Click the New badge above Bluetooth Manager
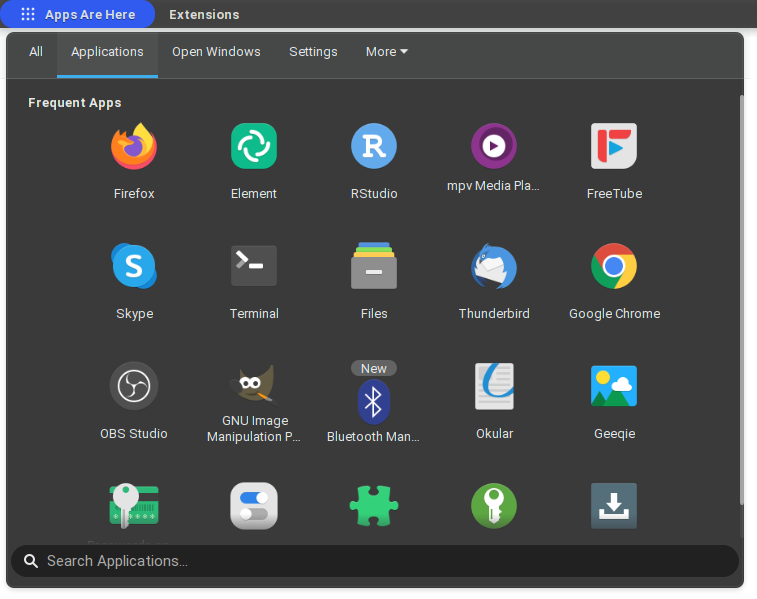Image resolution: width=757 pixels, height=599 pixels. click(x=374, y=368)
